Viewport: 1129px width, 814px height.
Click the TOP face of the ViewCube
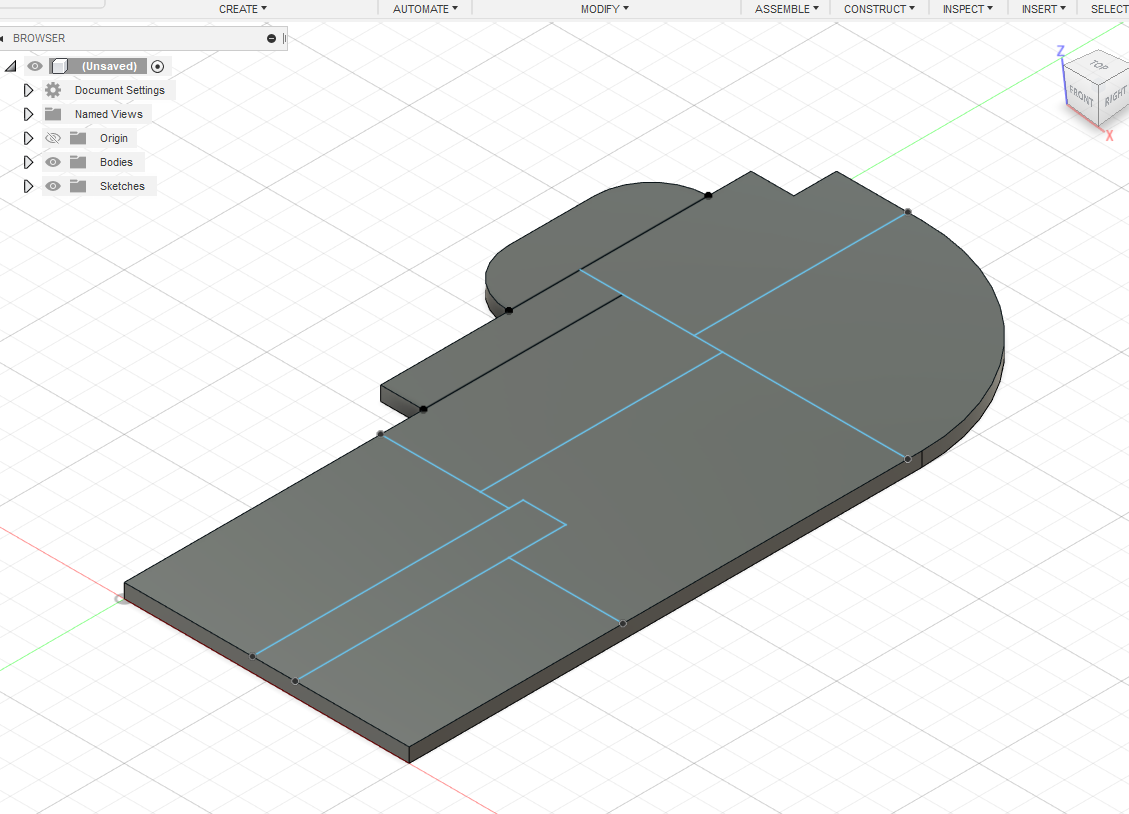tap(1098, 65)
